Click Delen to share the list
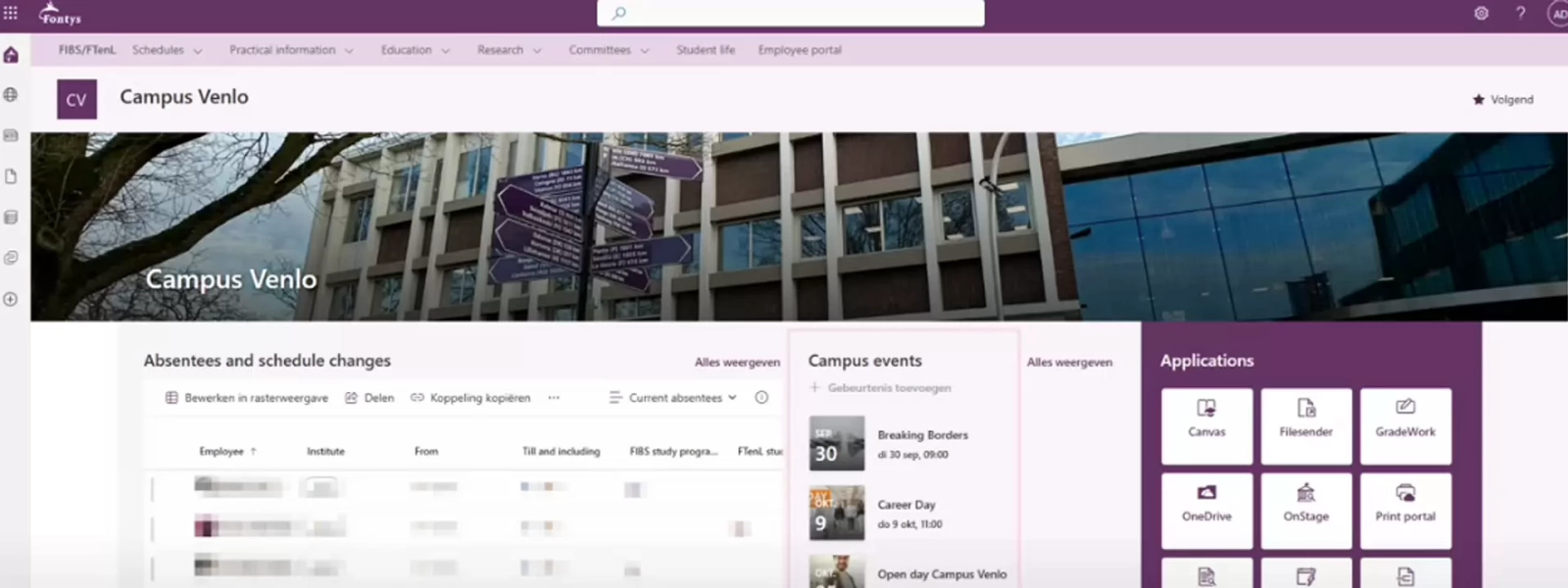This screenshot has height=588, width=1568. click(x=369, y=398)
